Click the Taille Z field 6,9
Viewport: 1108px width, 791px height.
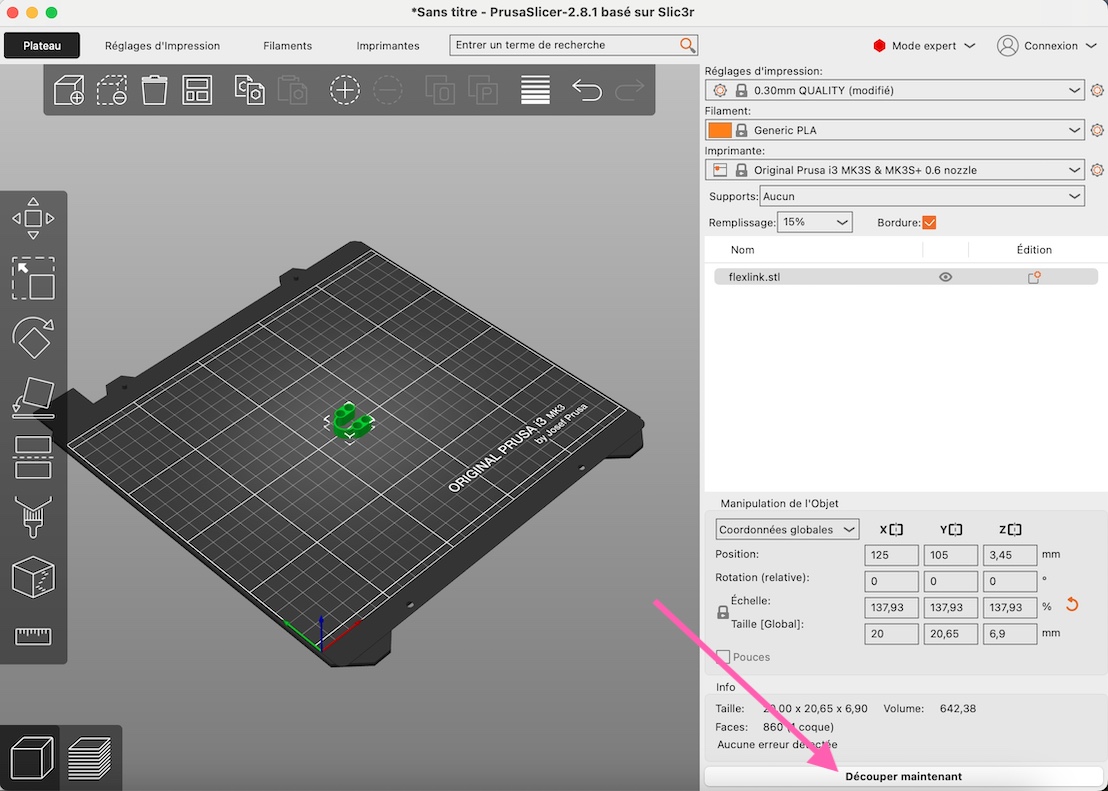(x=1010, y=633)
